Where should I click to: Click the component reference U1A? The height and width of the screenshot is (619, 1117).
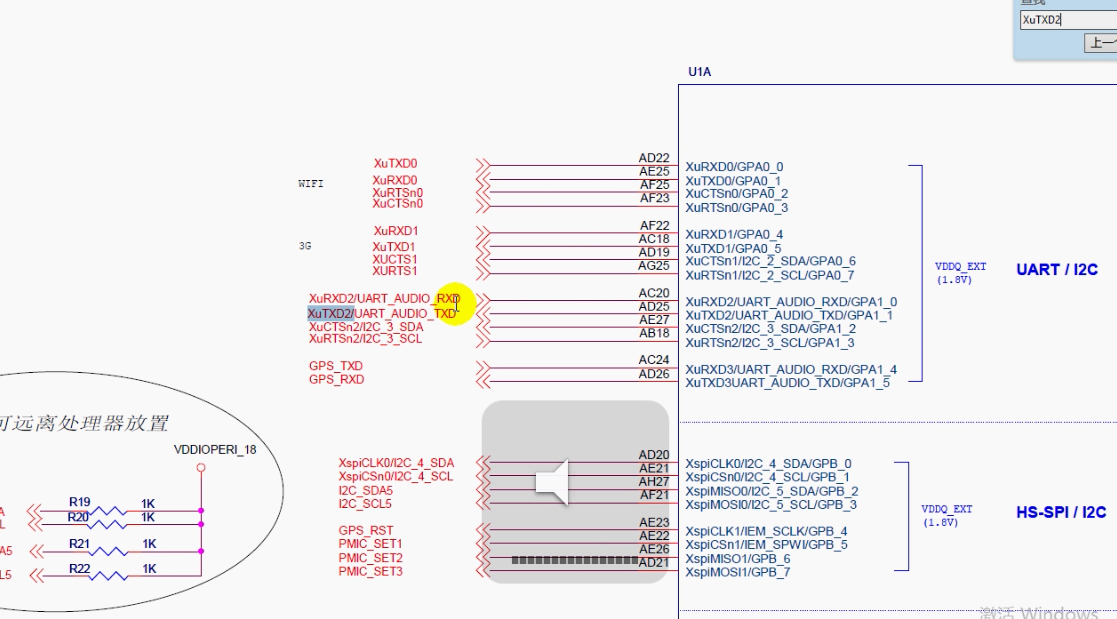(697, 71)
